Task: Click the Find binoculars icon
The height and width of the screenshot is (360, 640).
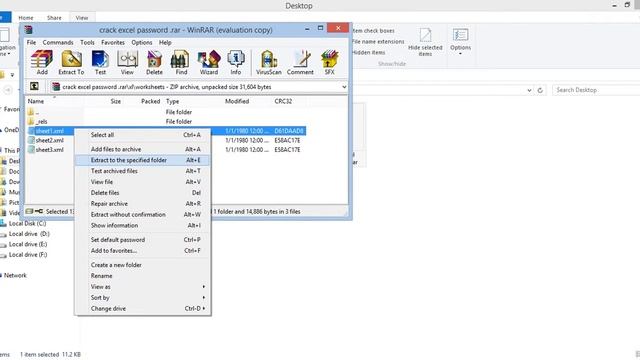Action: [181, 62]
